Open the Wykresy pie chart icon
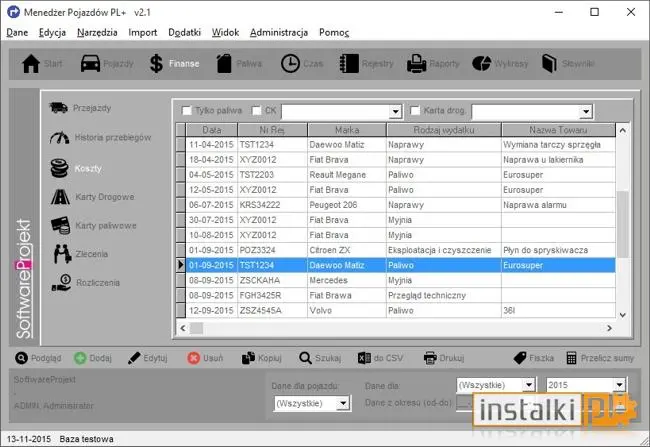 tap(481, 63)
